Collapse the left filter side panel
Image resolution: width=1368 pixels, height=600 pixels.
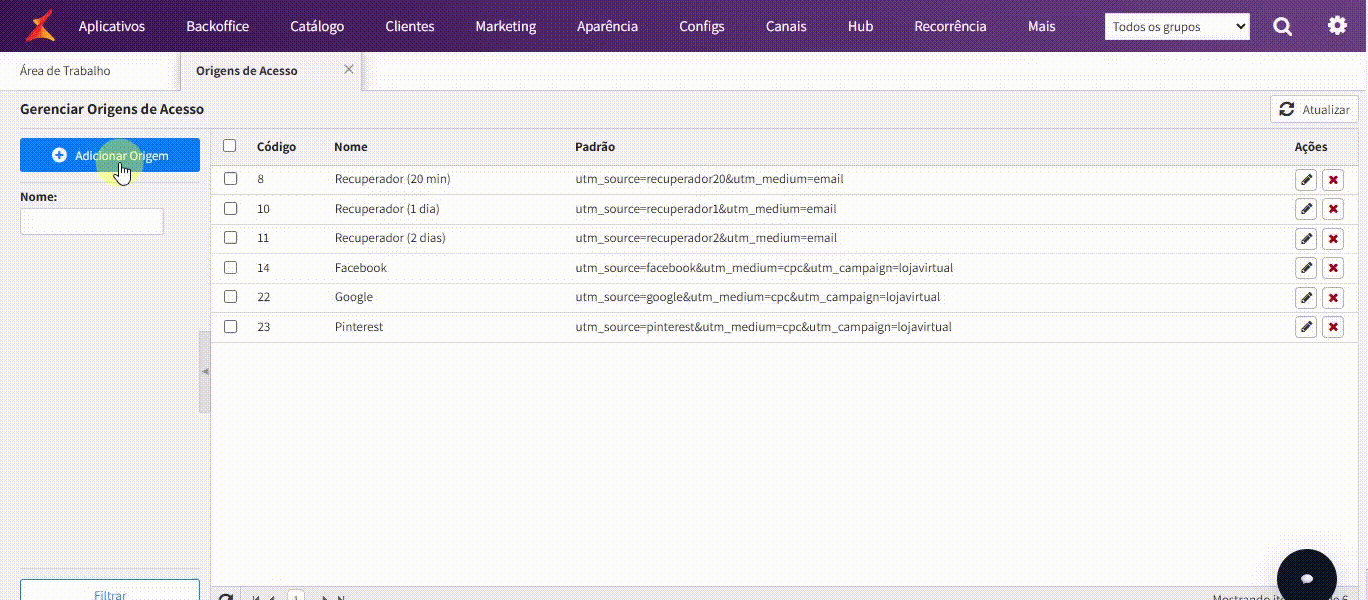[x=205, y=372]
